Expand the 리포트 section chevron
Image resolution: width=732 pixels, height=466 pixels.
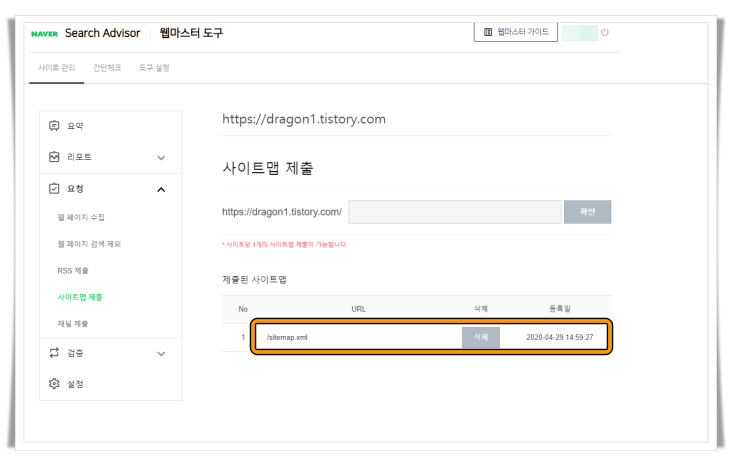pos(161,158)
